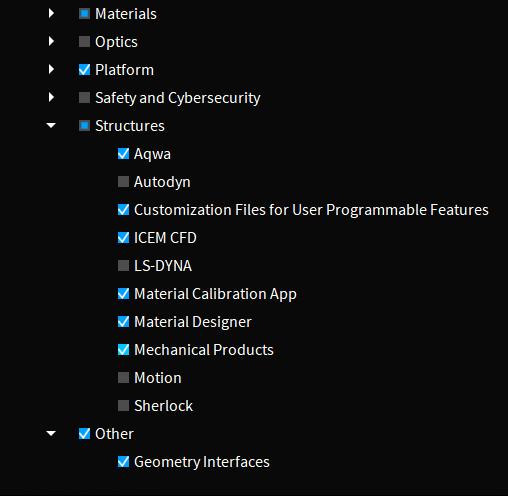
Task: Select the Materials label
Action: coord(126,14)
